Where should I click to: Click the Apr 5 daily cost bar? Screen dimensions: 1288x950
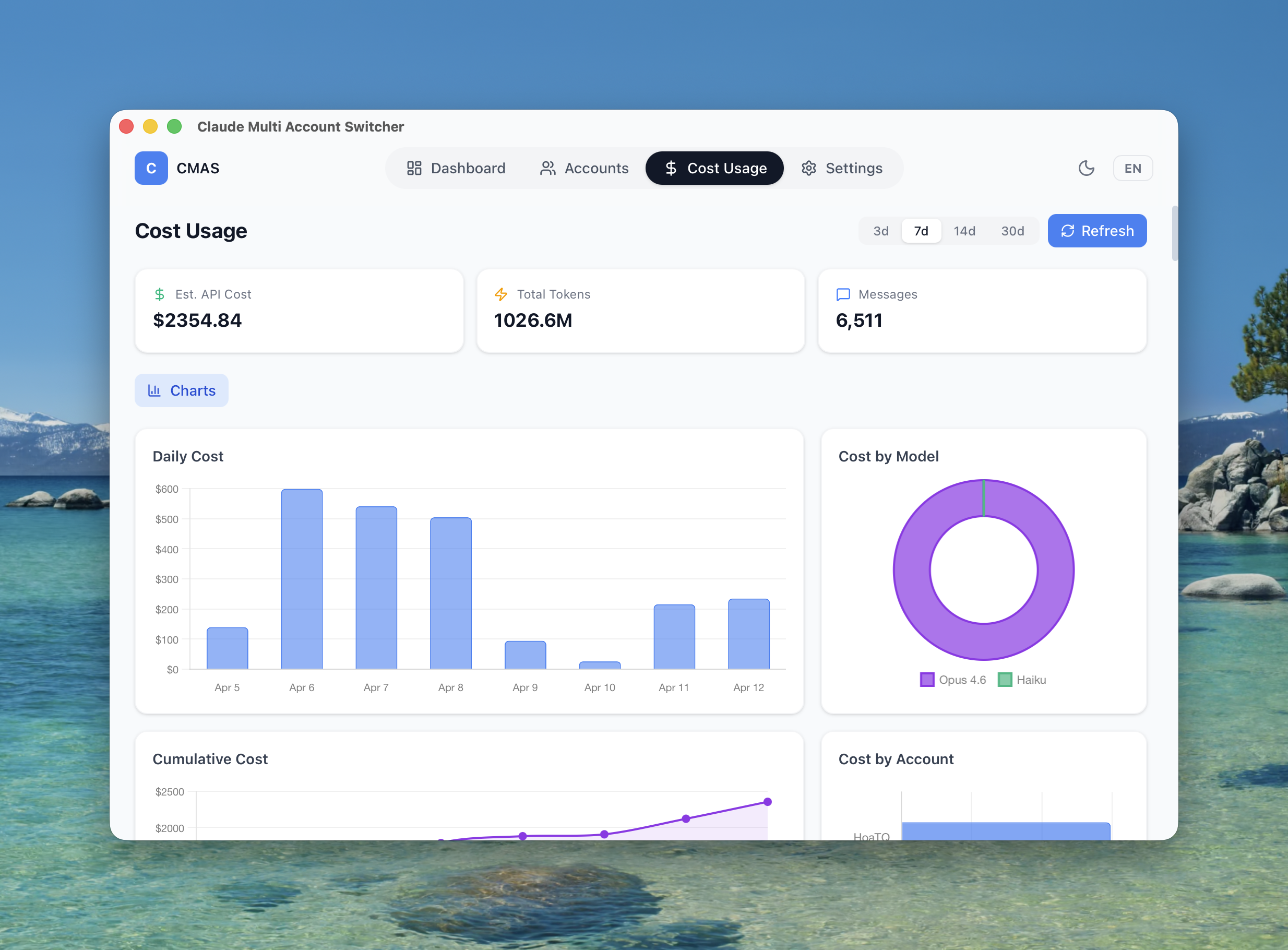pyautogui.click(x=227, y=648)
